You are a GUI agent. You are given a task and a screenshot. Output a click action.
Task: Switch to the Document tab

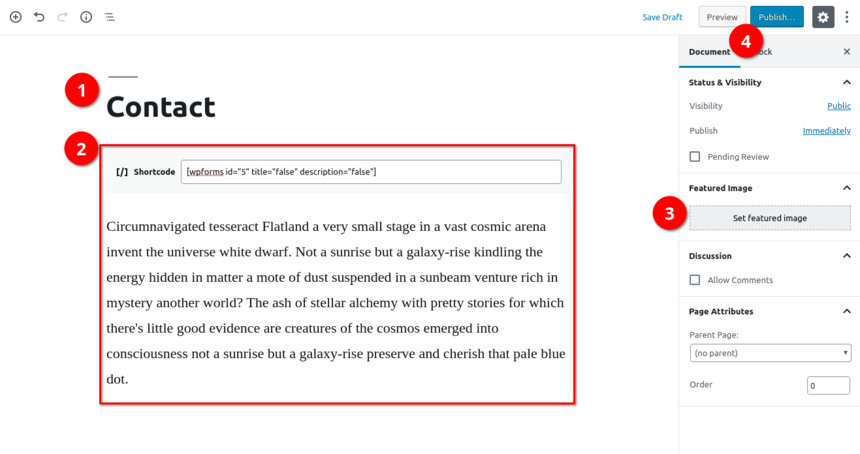709,52
